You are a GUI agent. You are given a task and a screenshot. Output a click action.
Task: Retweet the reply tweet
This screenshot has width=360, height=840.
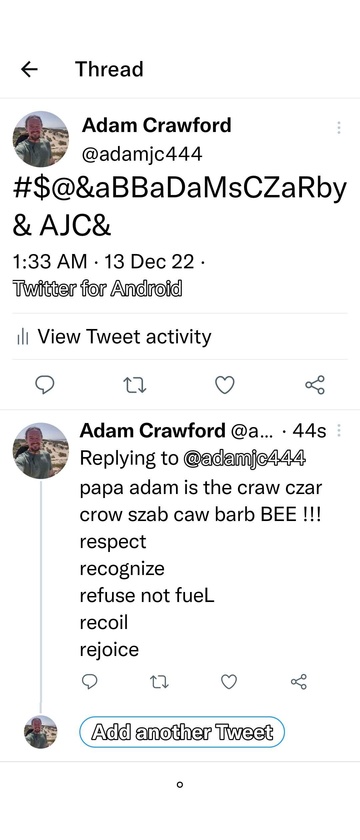159,682
